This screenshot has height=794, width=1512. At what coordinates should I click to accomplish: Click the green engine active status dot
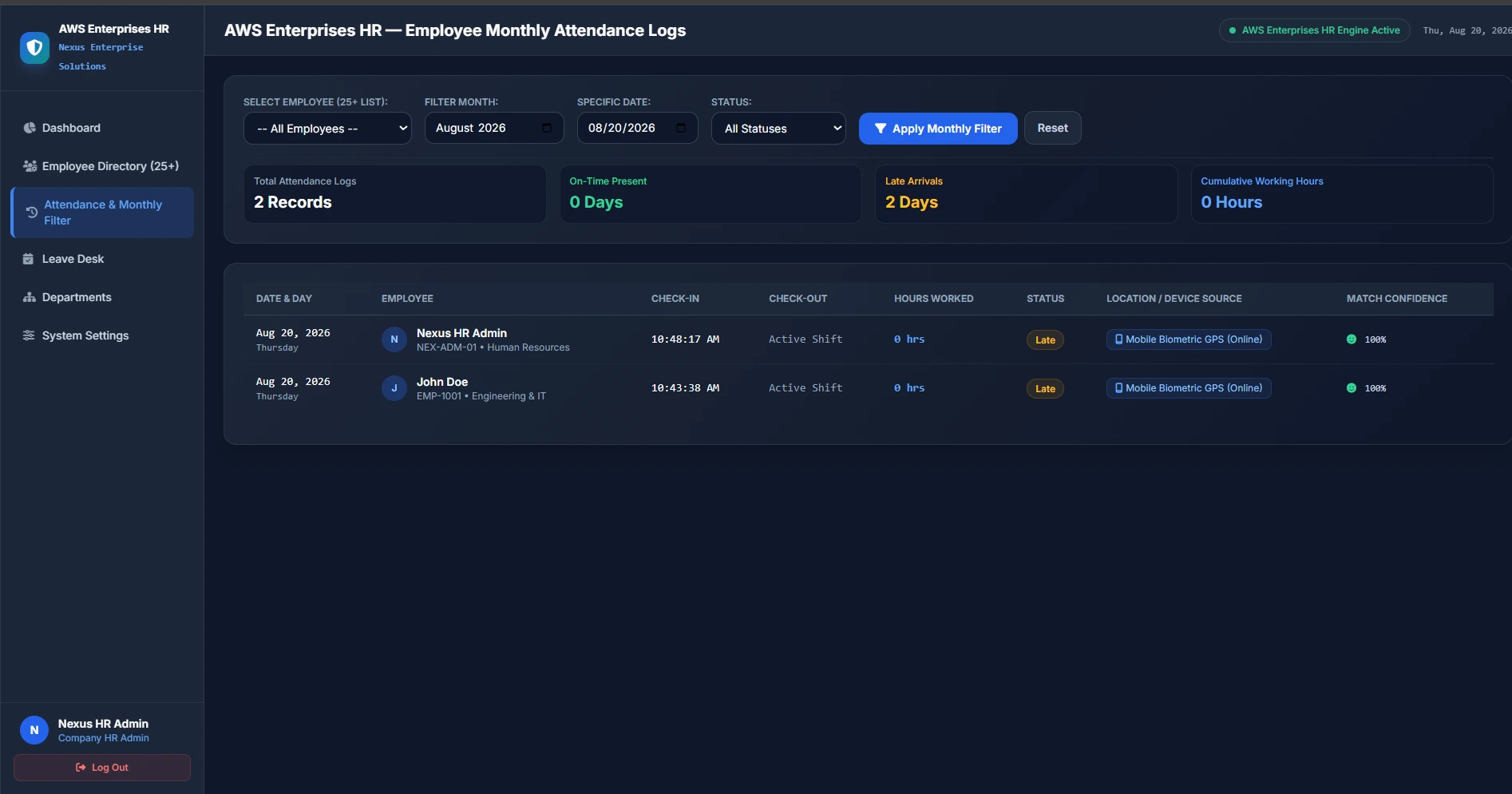1233,30
